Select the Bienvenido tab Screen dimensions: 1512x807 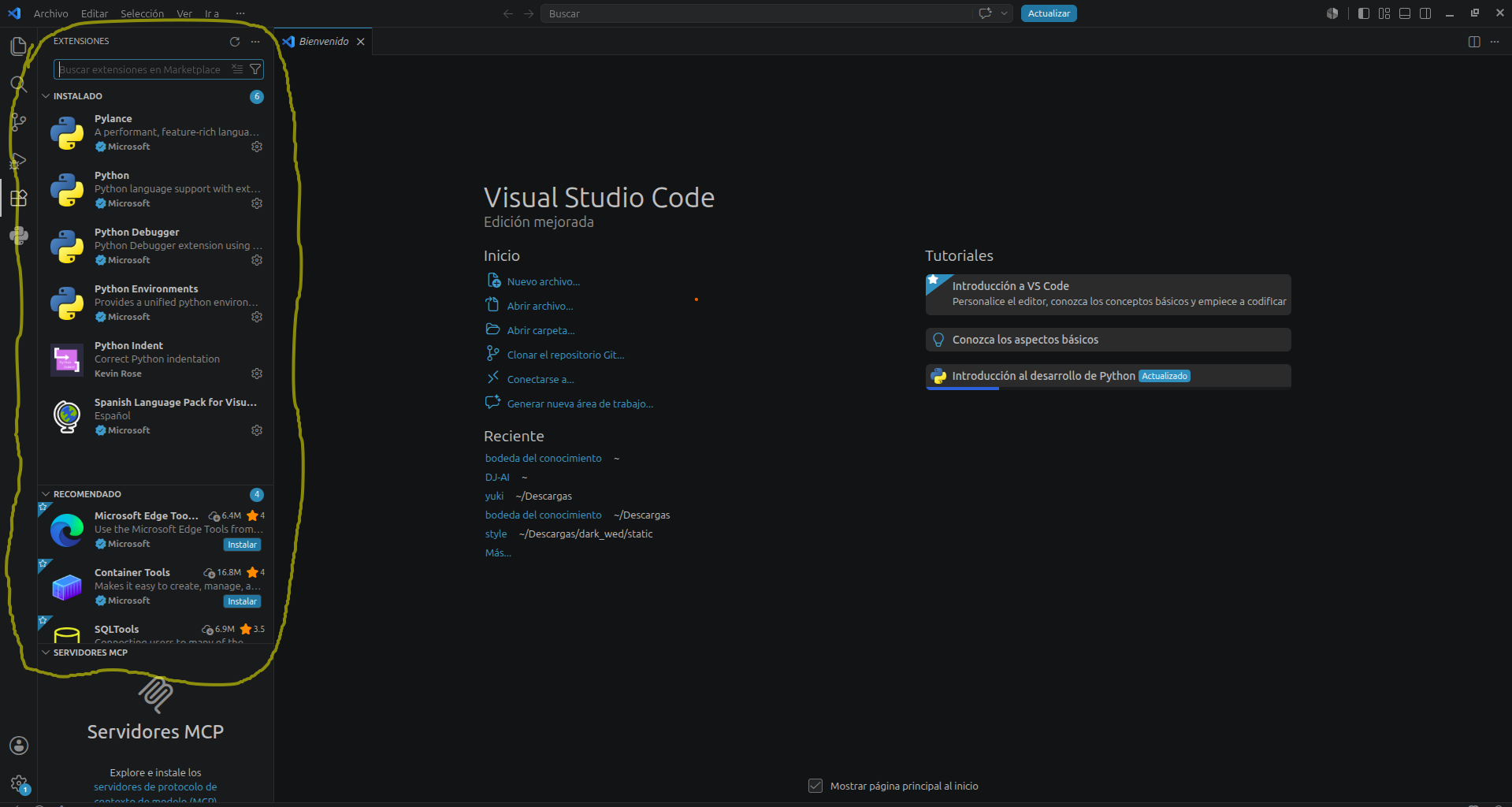pyautogui.click(x=323, y=42)
